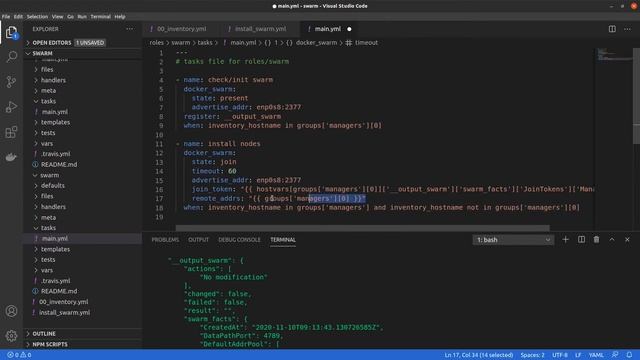Open the Accounts icon in activity bar
Screen dimensions: 640x360
(11, 311)
